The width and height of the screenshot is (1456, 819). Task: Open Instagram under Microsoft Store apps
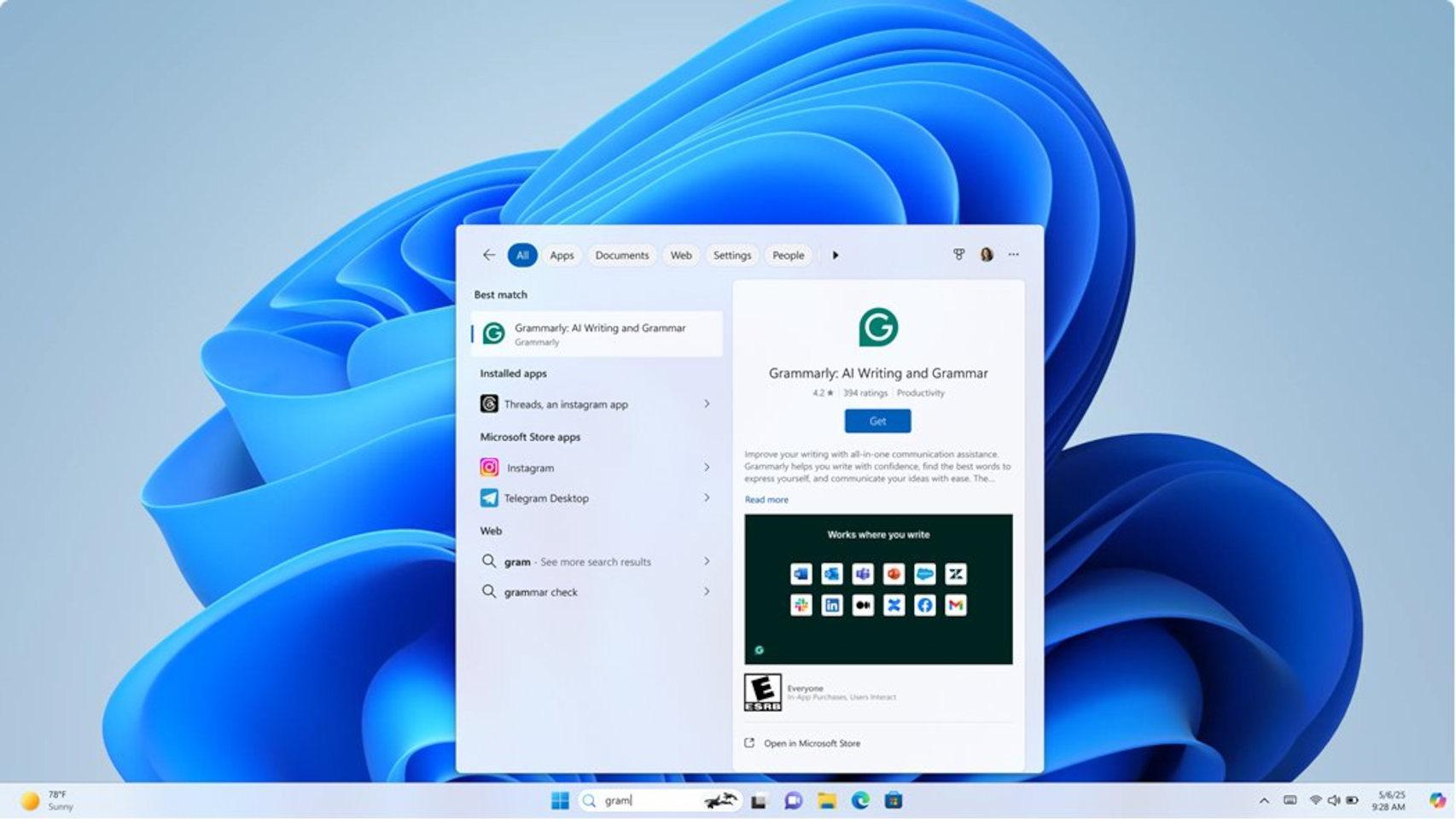530,468
